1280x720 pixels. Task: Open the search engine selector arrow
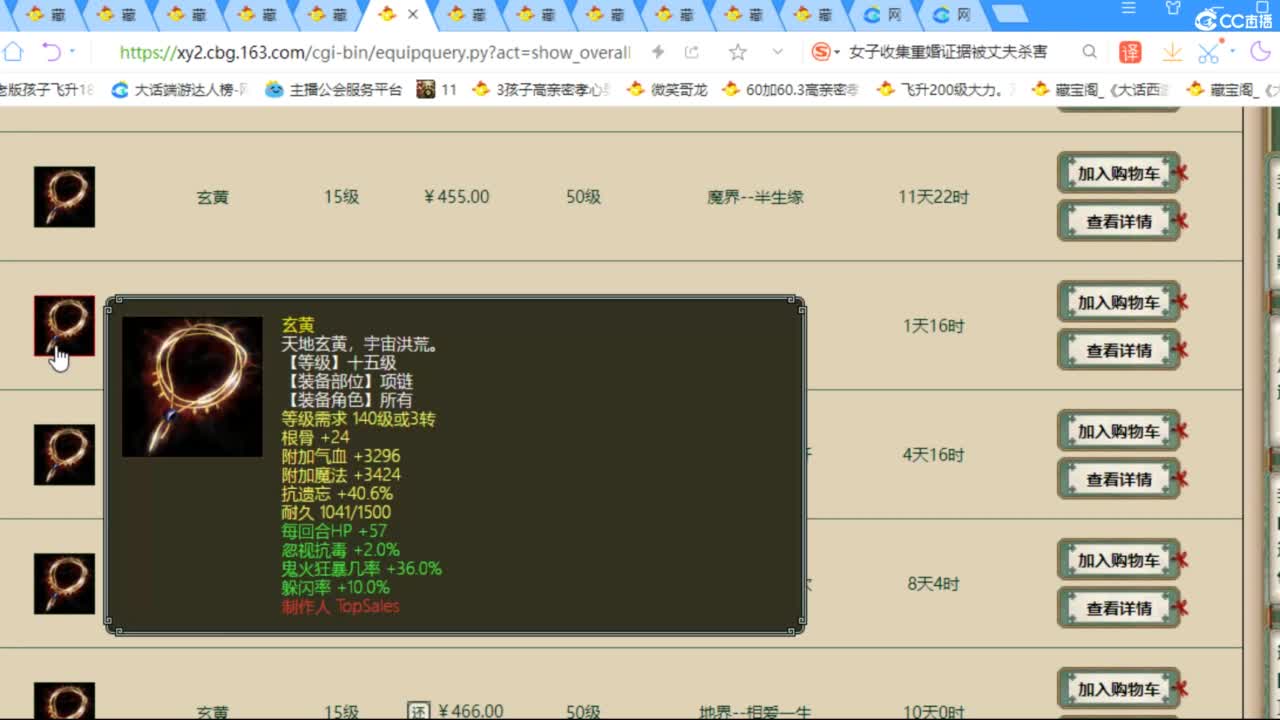click(x=837, y=53)
